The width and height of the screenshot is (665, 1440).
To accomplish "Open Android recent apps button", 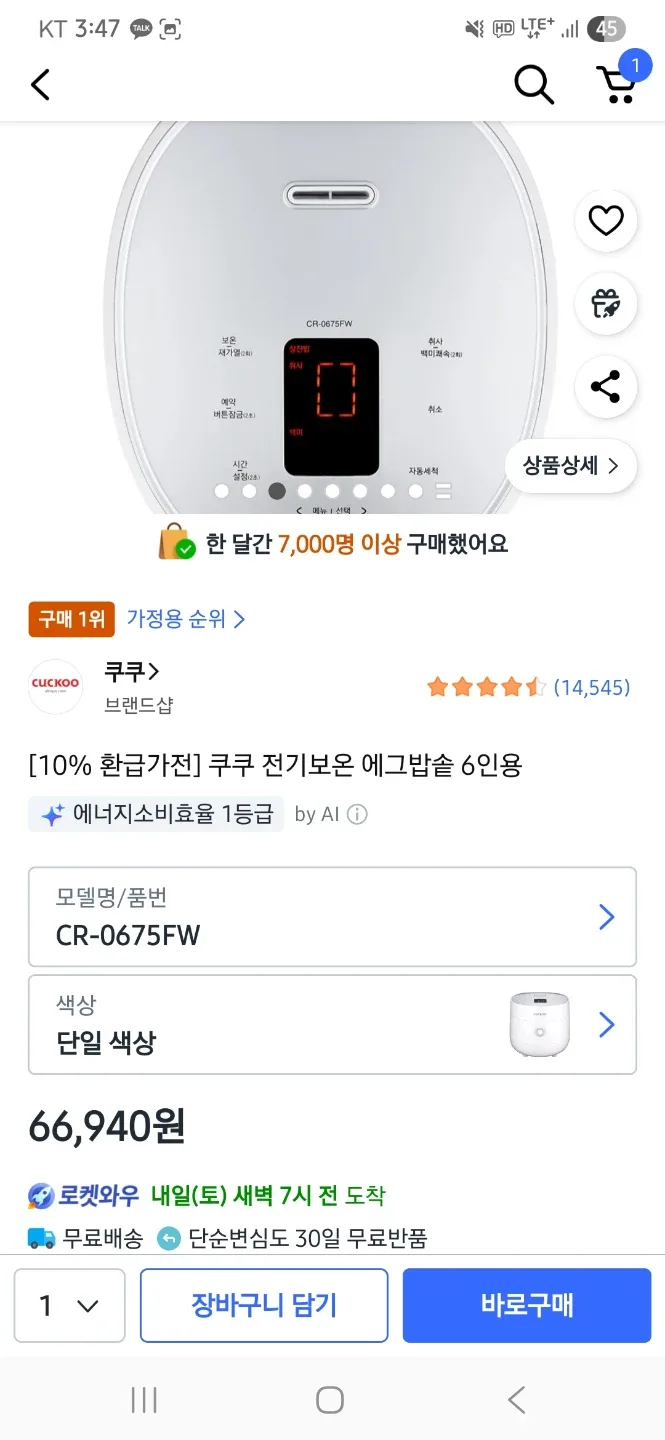I will pos(144,1400).
